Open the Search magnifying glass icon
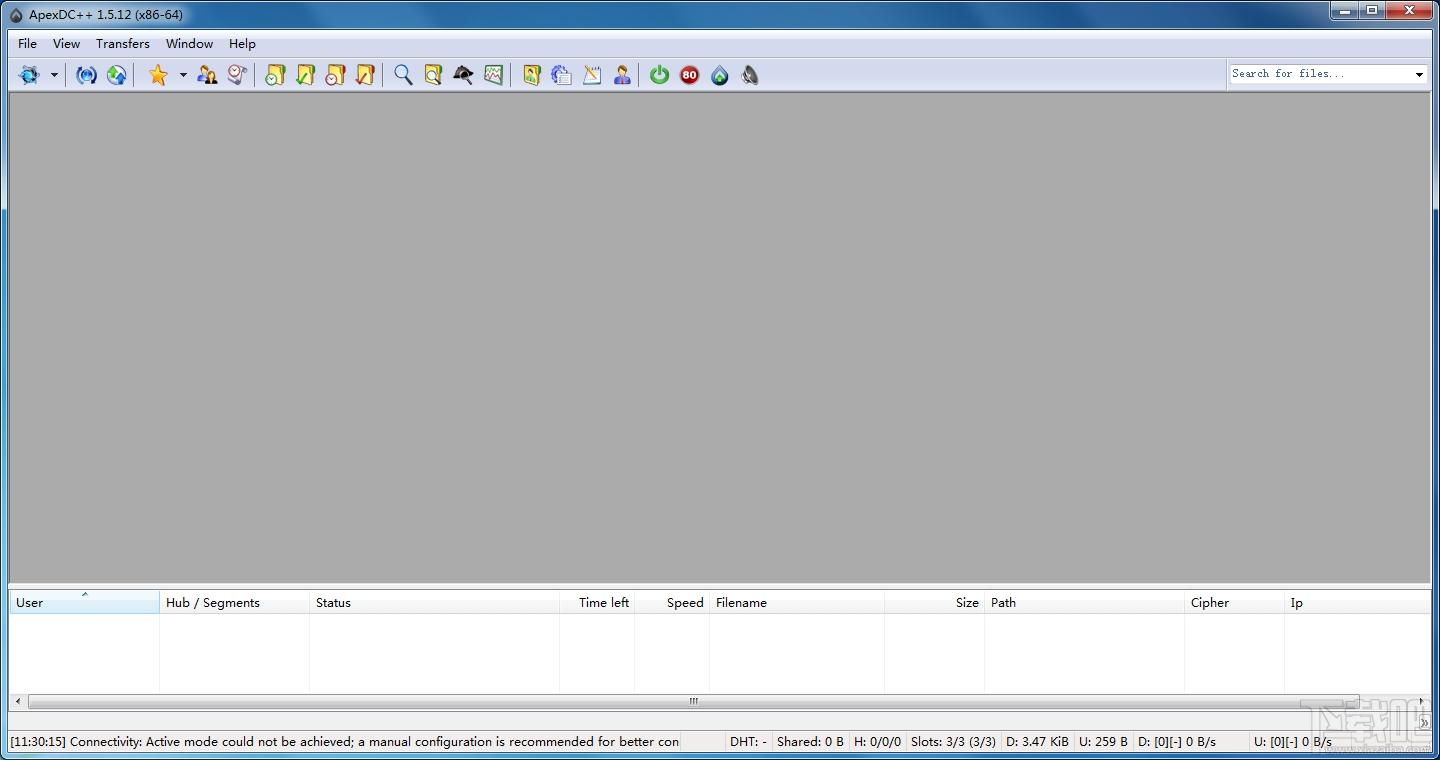The width and height of the screenshot is (1440, 760). tap(403, 75)
